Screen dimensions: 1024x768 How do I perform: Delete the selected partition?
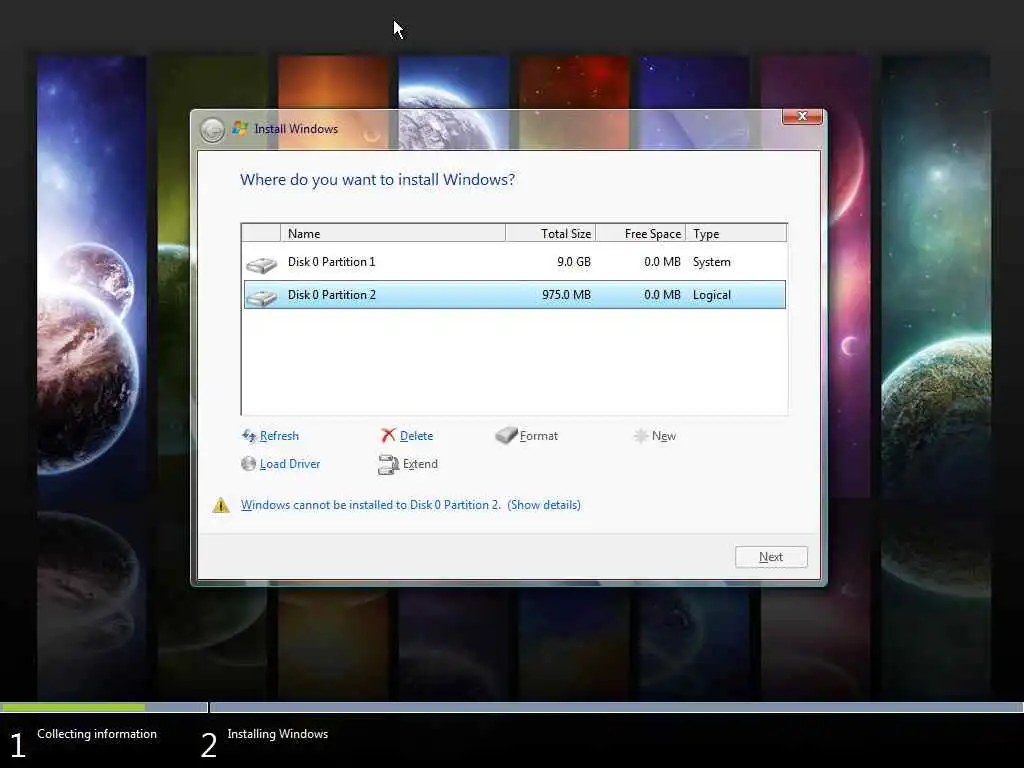pos(416,436)
